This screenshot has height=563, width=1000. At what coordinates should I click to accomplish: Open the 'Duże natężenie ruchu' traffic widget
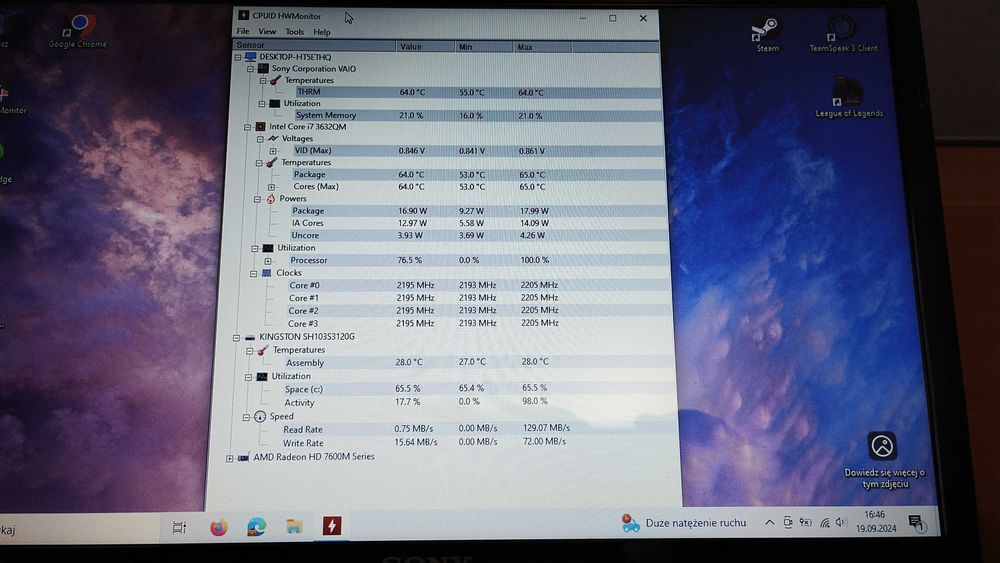(x=683, y=523)
